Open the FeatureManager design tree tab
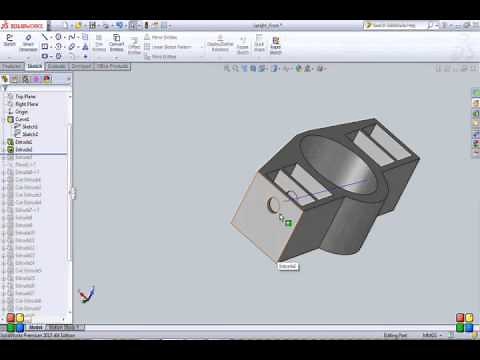 tap(5, 79)
